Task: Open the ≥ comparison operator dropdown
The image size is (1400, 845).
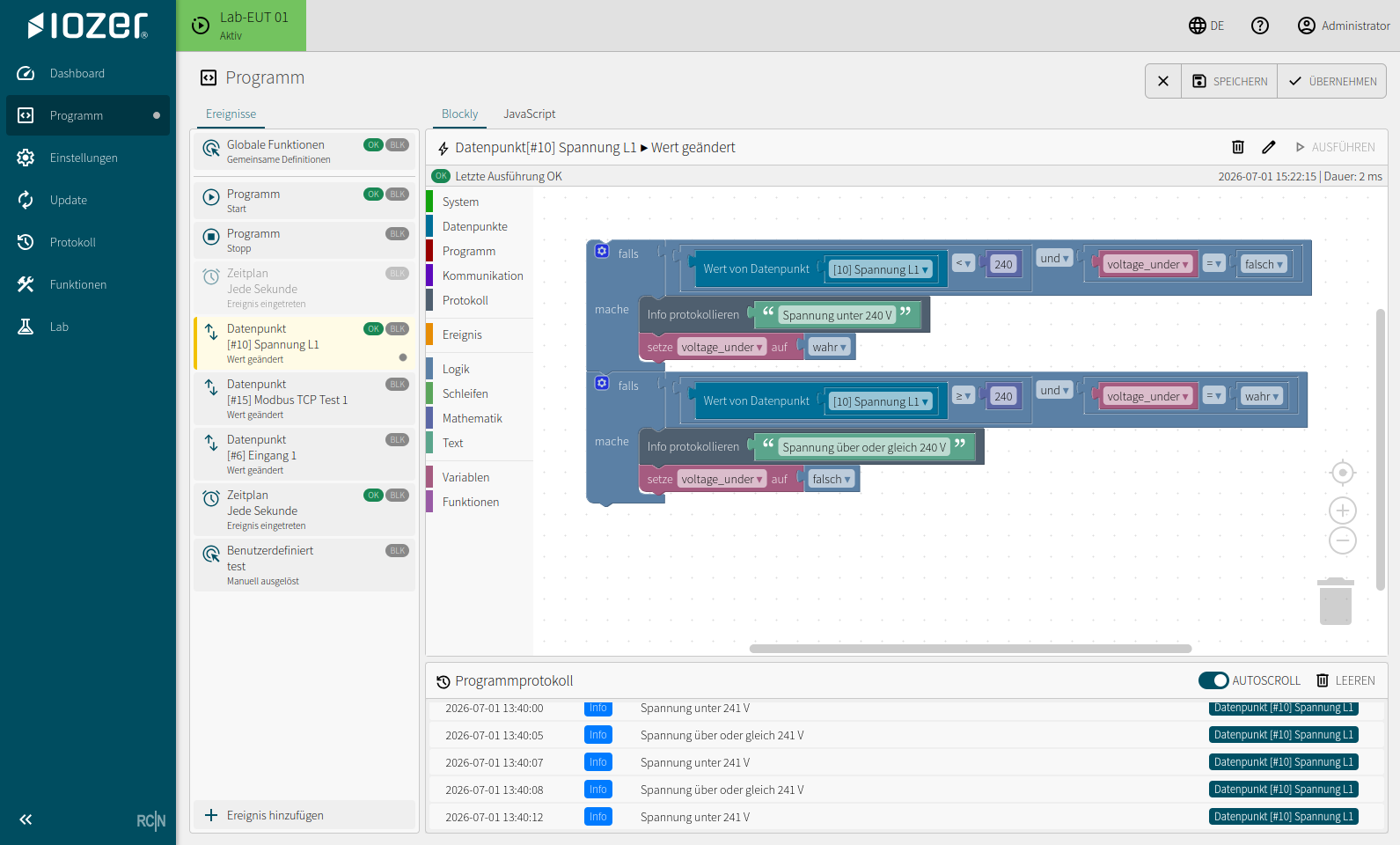Action: pyautogui.click(x=964, y=395)
